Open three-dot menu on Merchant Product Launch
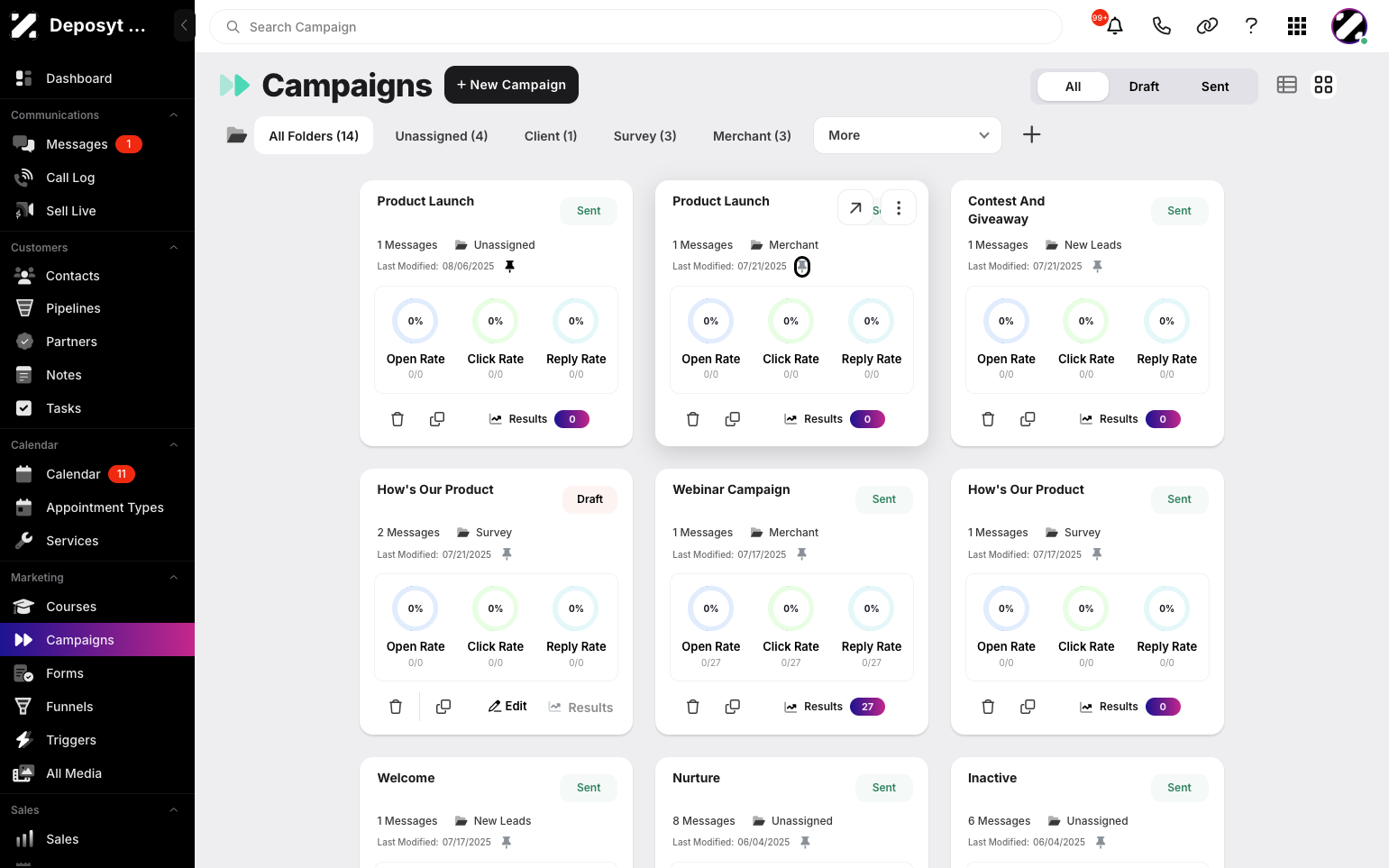 point(899,208)
